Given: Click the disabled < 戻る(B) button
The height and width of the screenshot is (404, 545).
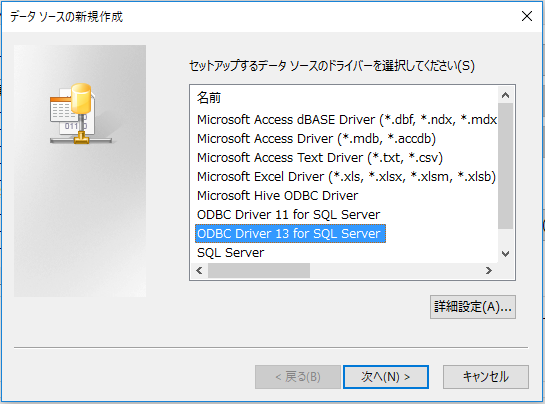Looking at the screenshot, I should point(298,377).
